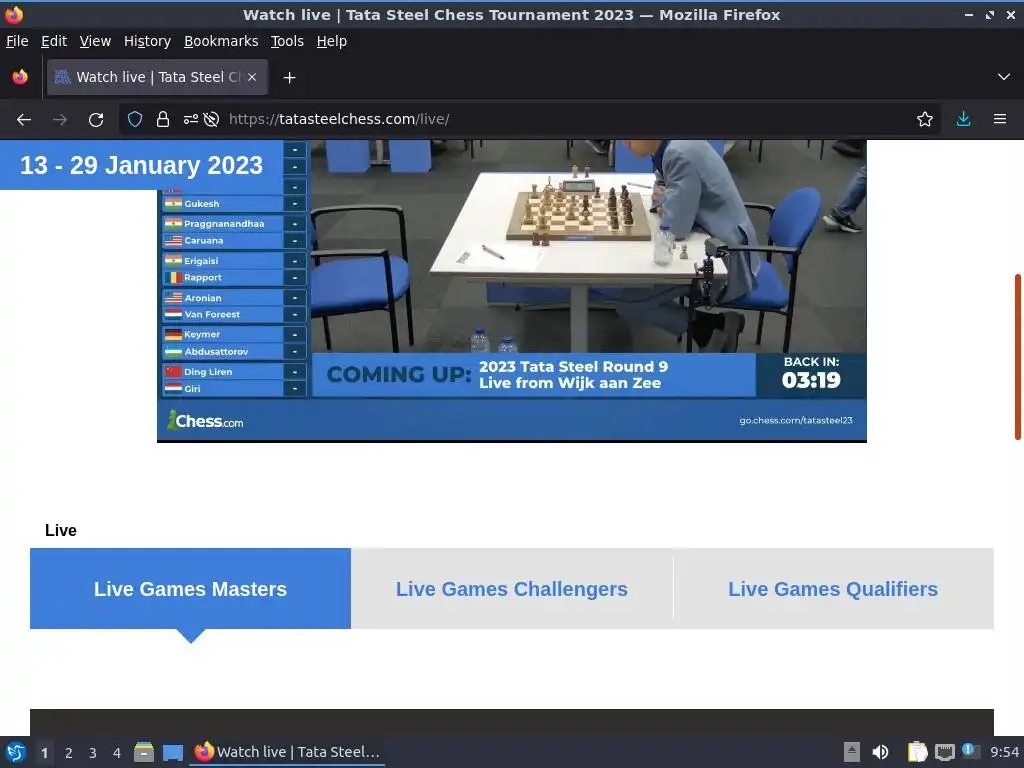Viewport: 1024px width, 768px height.
Task: Open the Help menu
Action: pyautogui.click(x=332, y=41)
